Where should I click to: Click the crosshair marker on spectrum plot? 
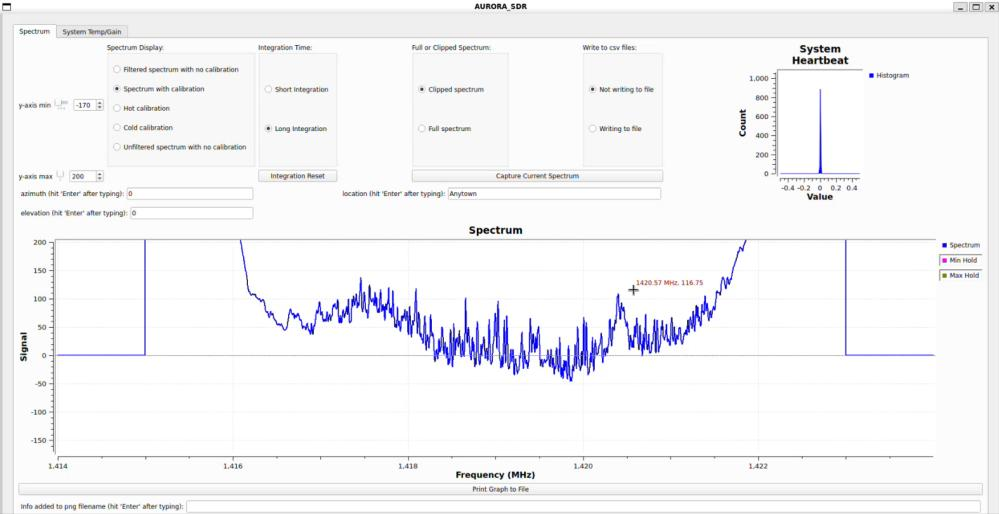click(633, 290)
